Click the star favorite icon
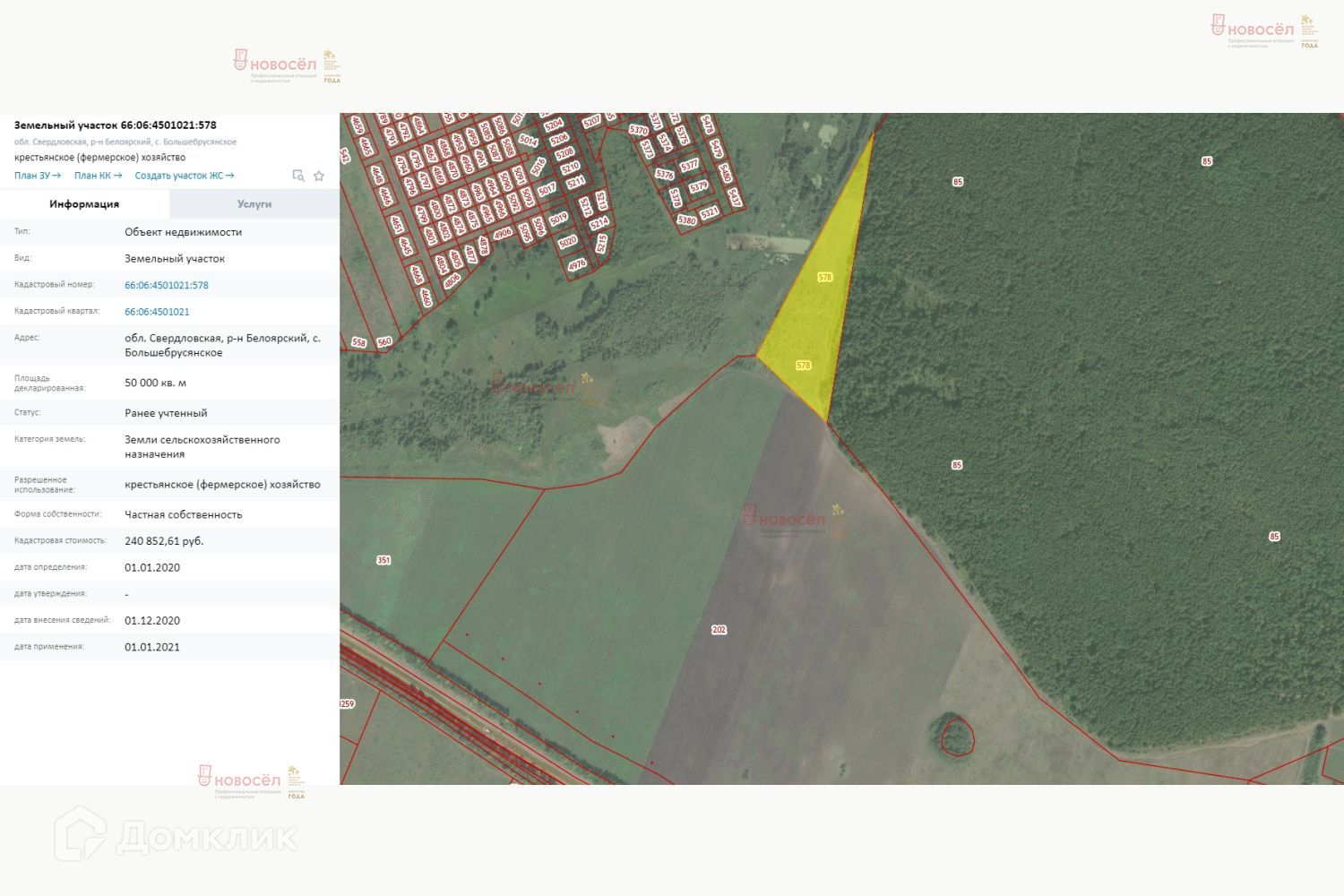Viewport: 1344px width, 896px height. [x=319, y=176]
